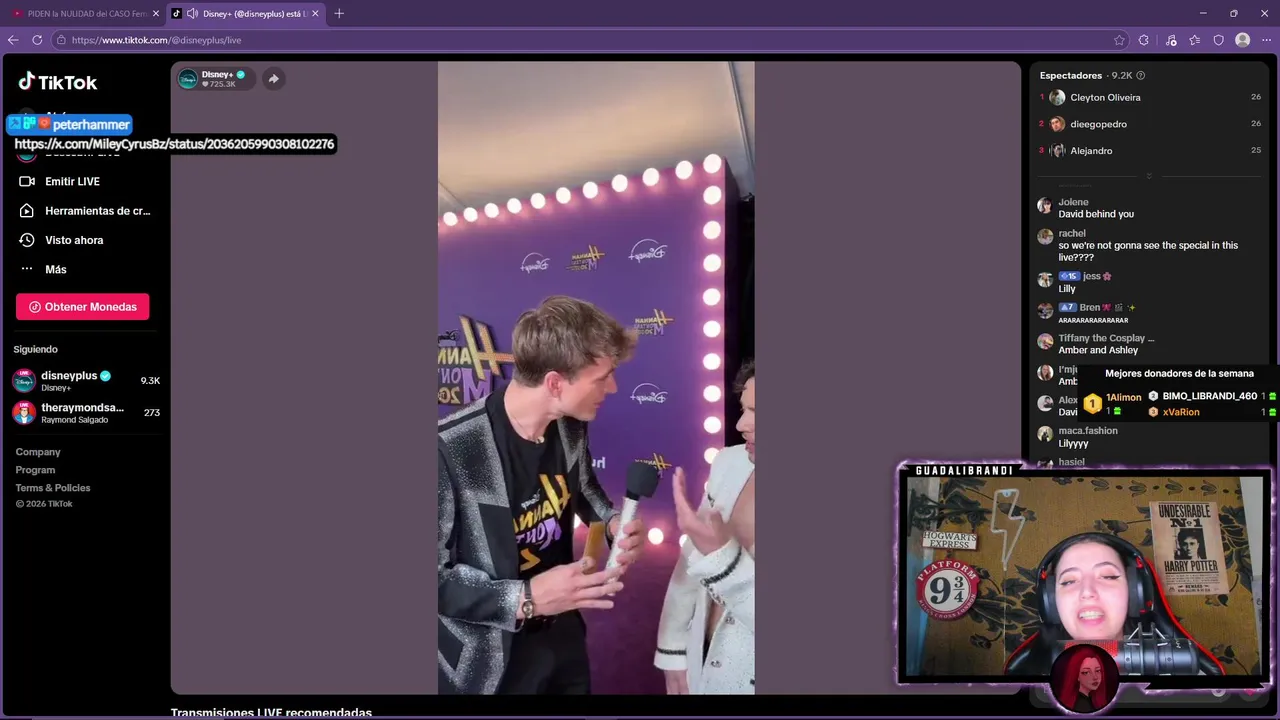Expand the viewer ranking double-chevron
The height and width of the screenshot is (720, 1280).
[1148, 176]
